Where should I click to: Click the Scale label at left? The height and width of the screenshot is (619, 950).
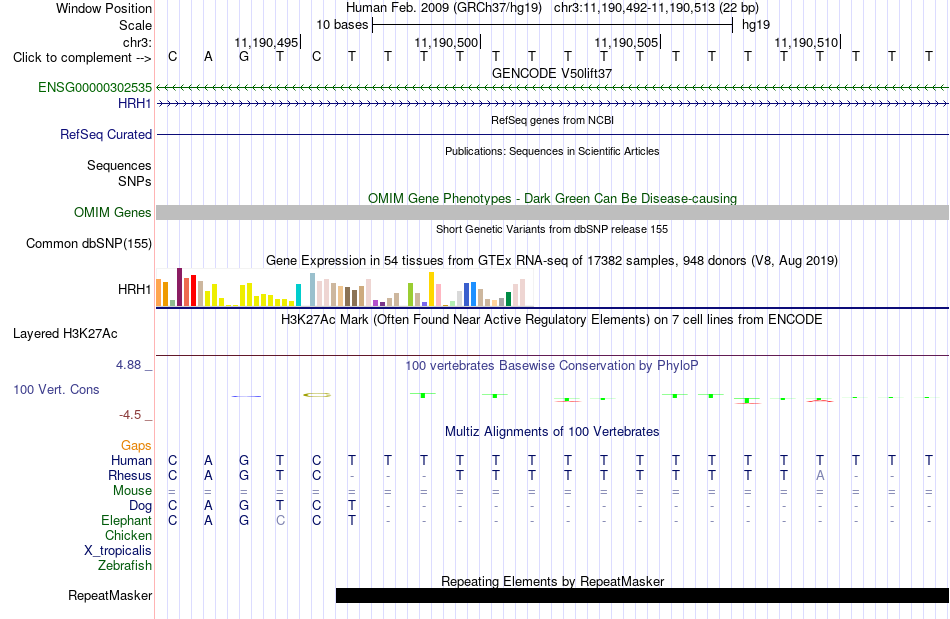(135, 25)
